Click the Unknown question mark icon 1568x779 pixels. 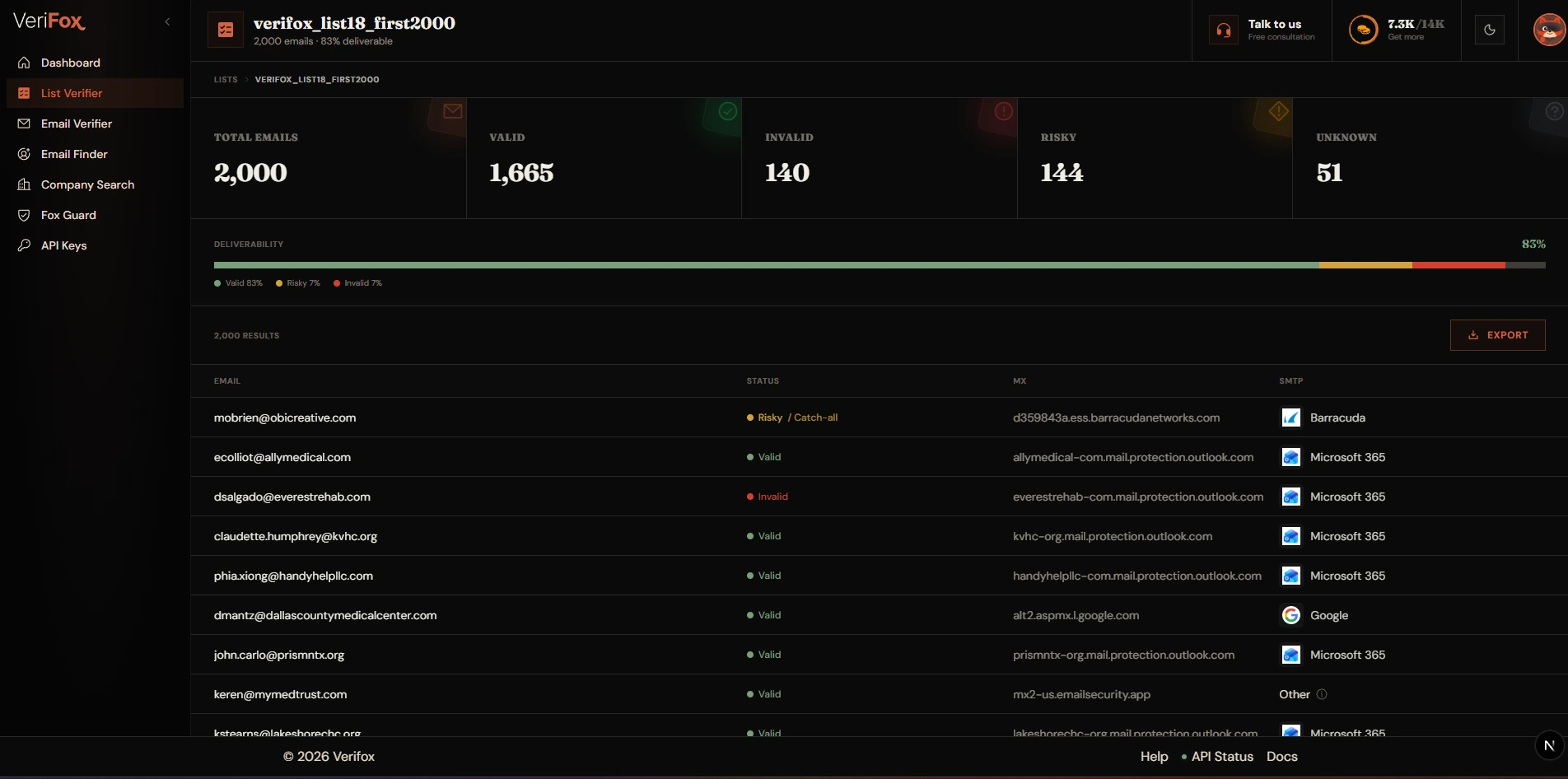(x=1554, y=111)
